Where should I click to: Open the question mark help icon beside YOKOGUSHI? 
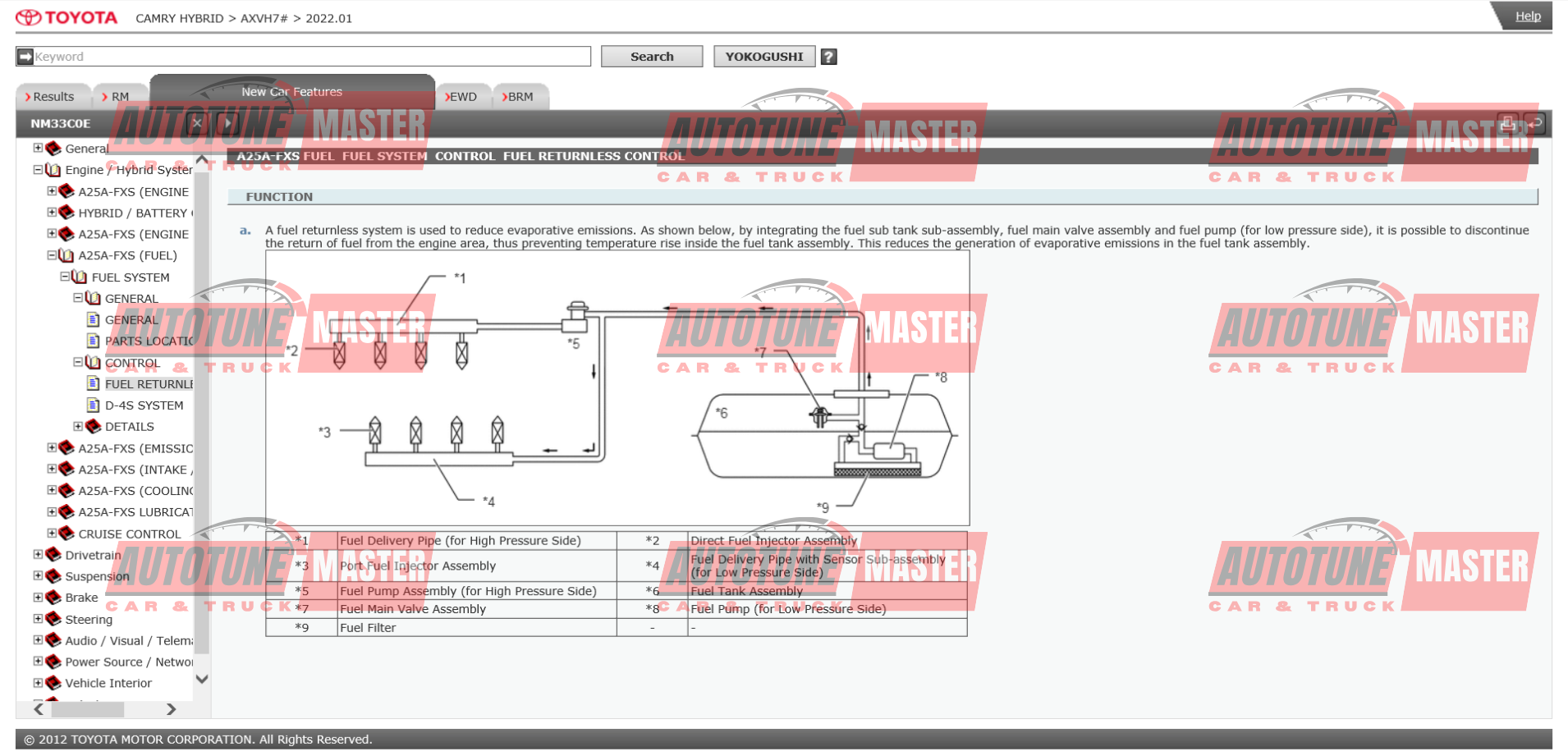click(x=829, y=57)
